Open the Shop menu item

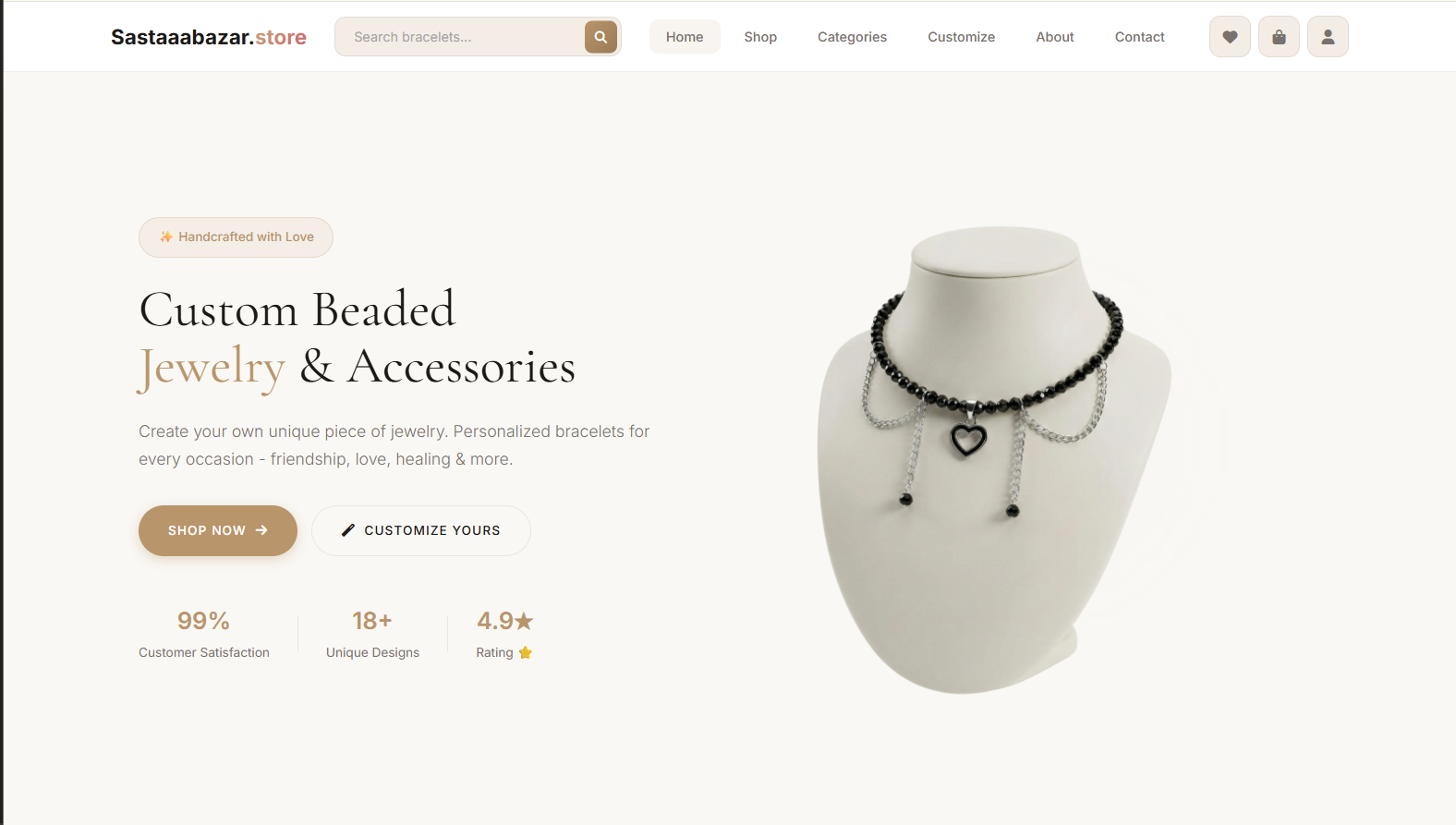pos(760,37)
